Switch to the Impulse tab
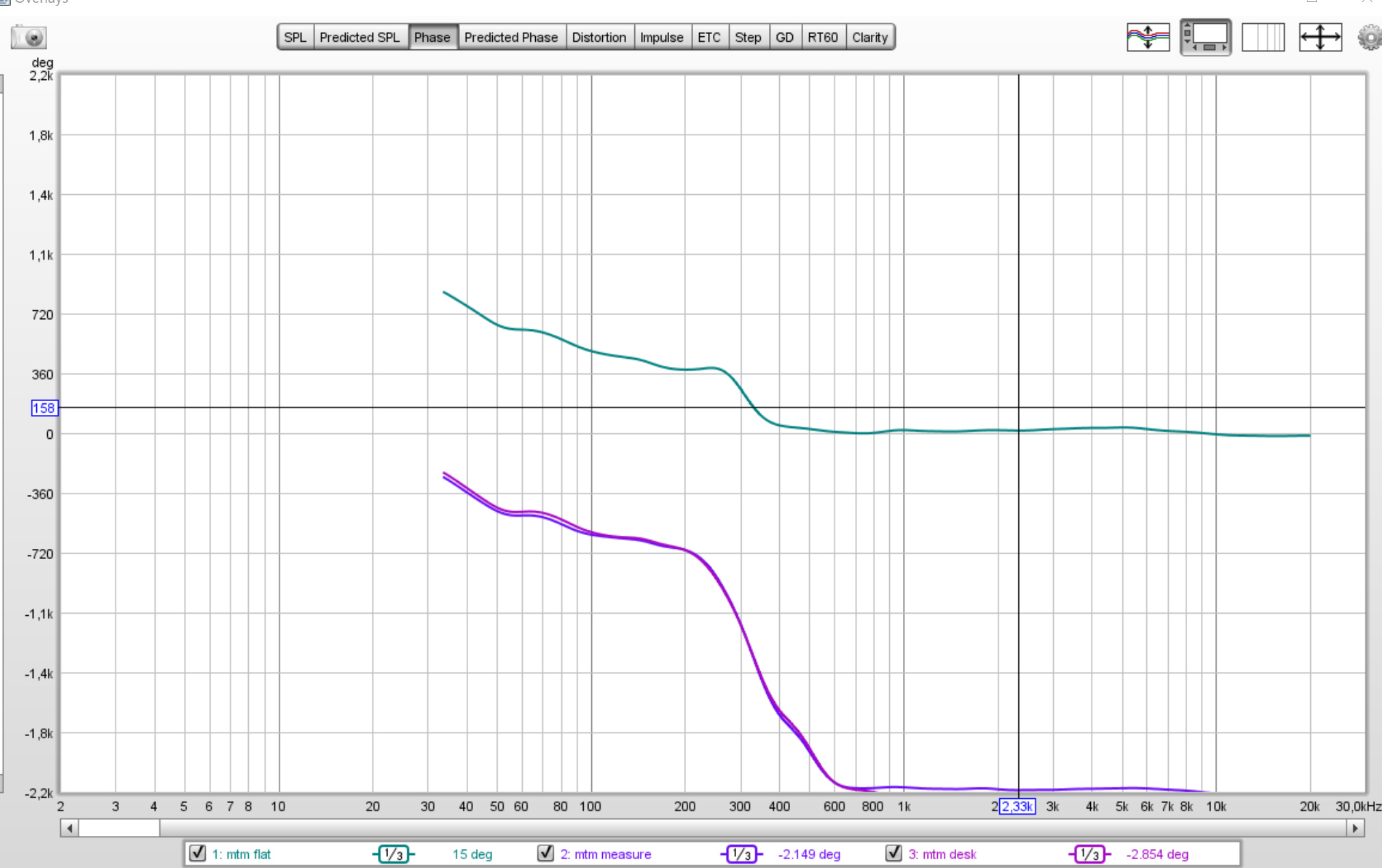Screen dimensions: 1382x868 click(662, 37)
